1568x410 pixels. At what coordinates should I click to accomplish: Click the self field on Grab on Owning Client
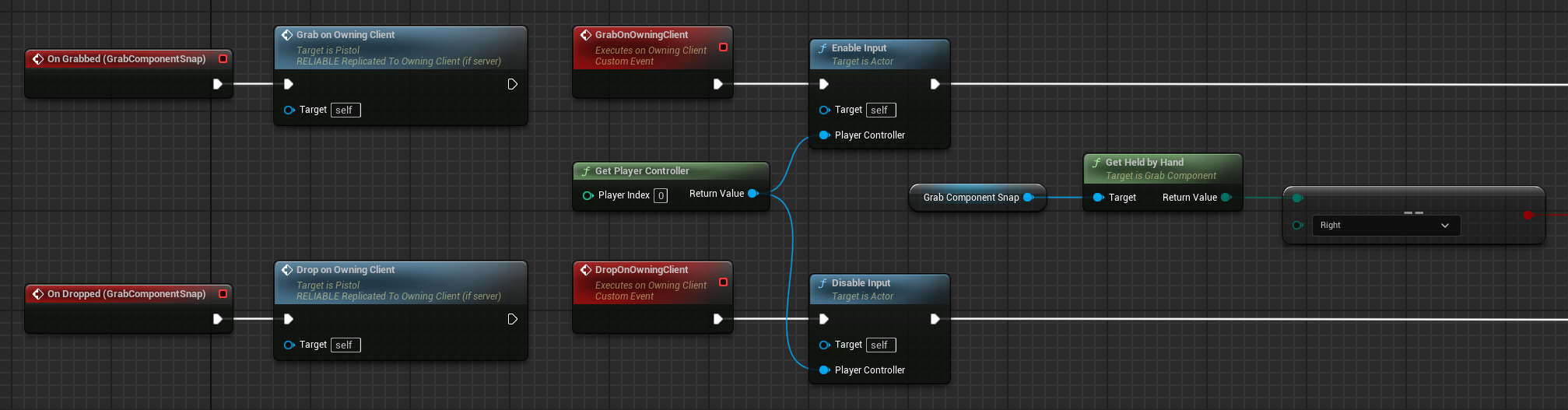(x=346, y=110)
